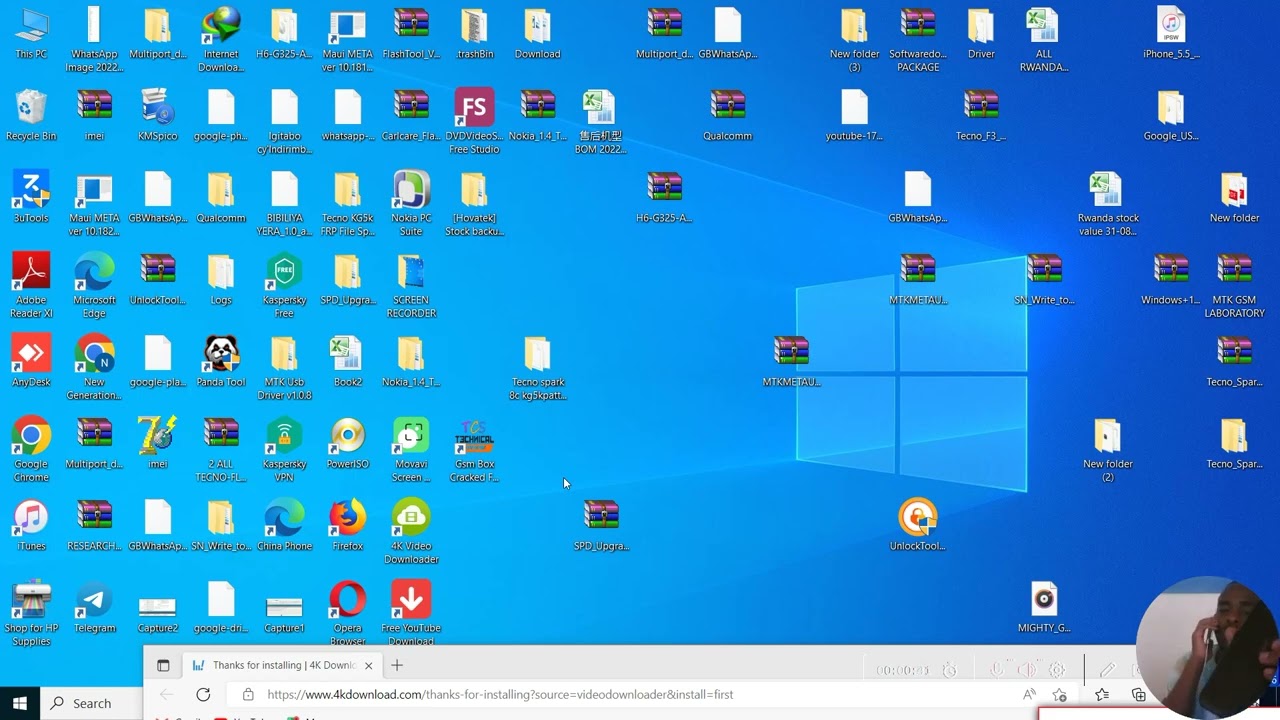Select the Kaspersky VPN shortcut

pyautogui.click(x=284, y=449)
